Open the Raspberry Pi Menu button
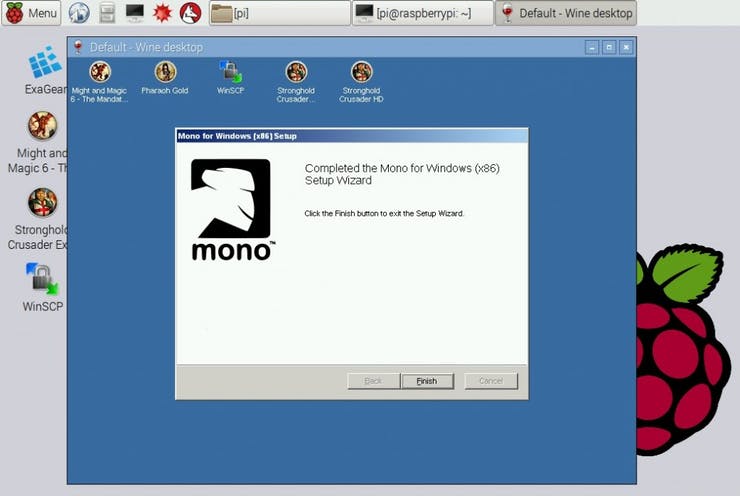Screen dimensions: 740x496 (31, 13)
